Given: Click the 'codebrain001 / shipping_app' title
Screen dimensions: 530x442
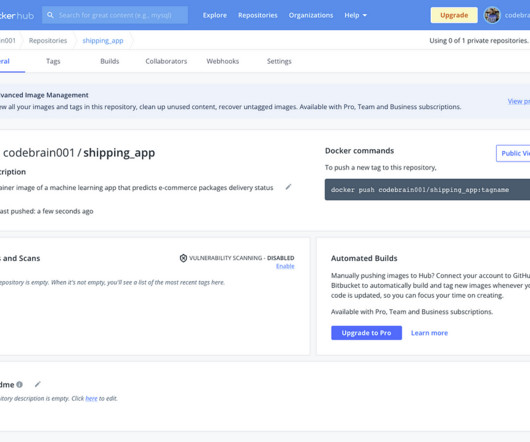Looking at the screenshot, I should [79, 153].
